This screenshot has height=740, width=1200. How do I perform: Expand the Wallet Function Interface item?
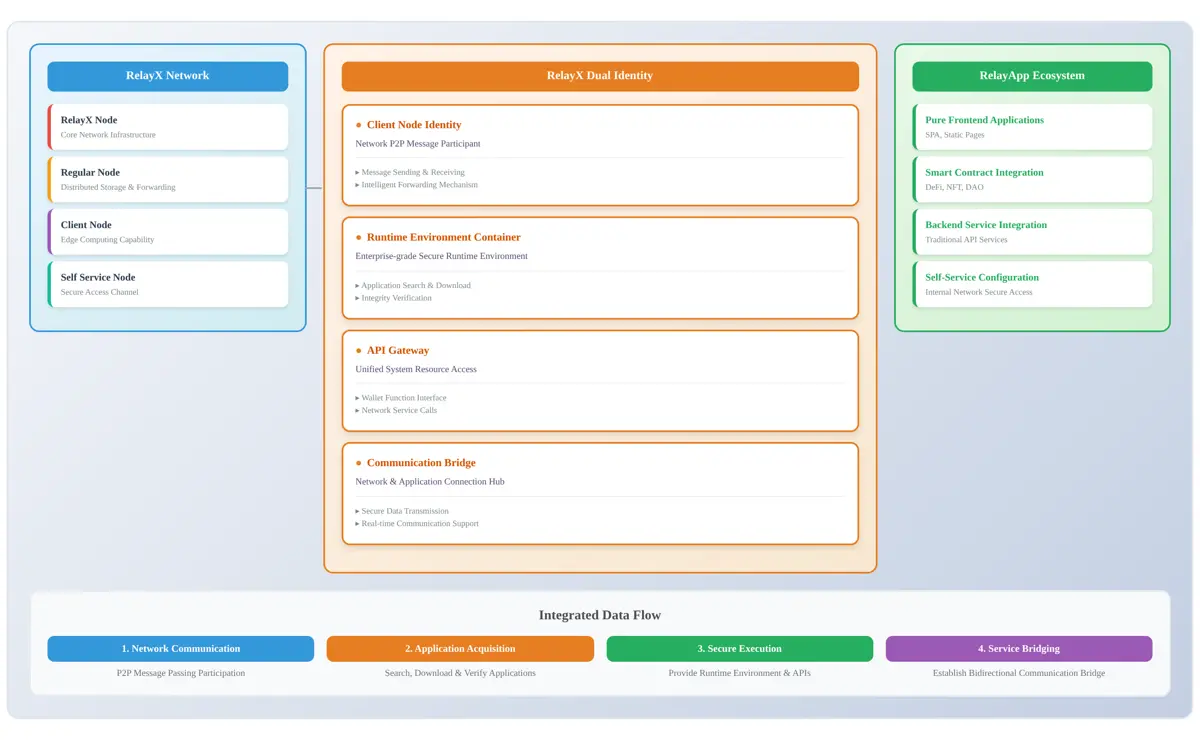pyautogui.click(x=403, y=398)
